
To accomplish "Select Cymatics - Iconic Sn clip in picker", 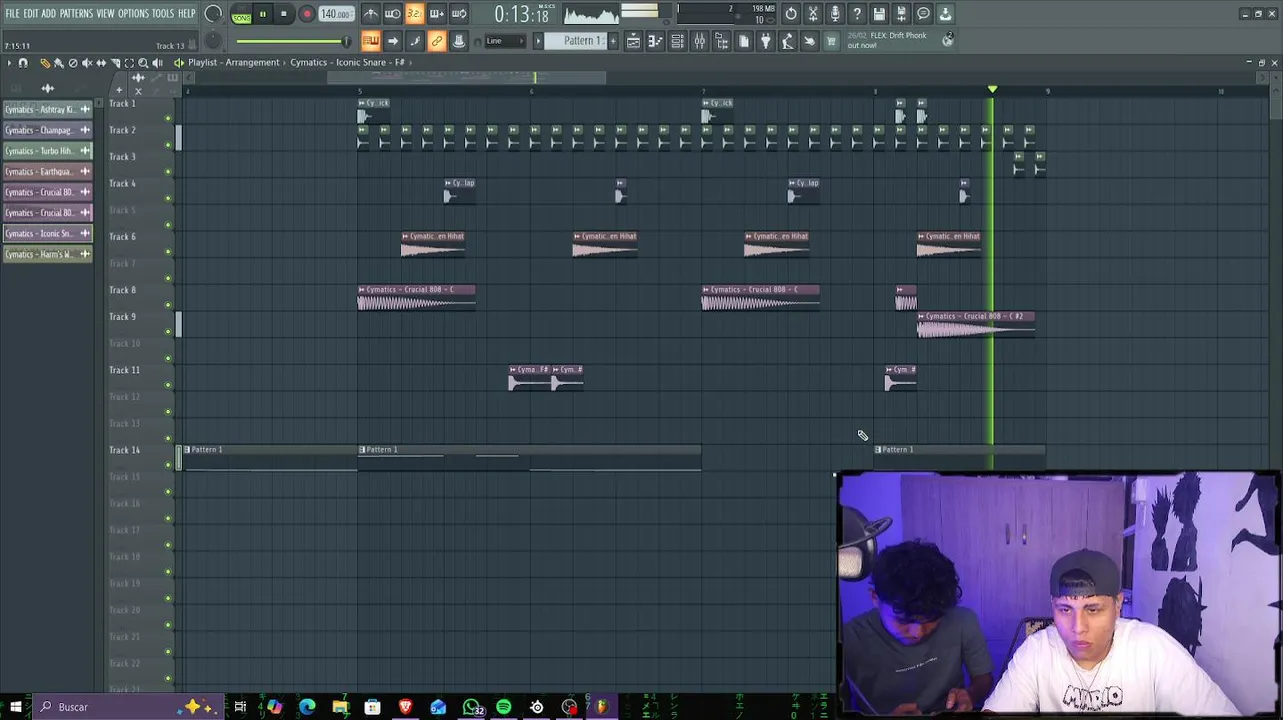I will pos(47,234).
